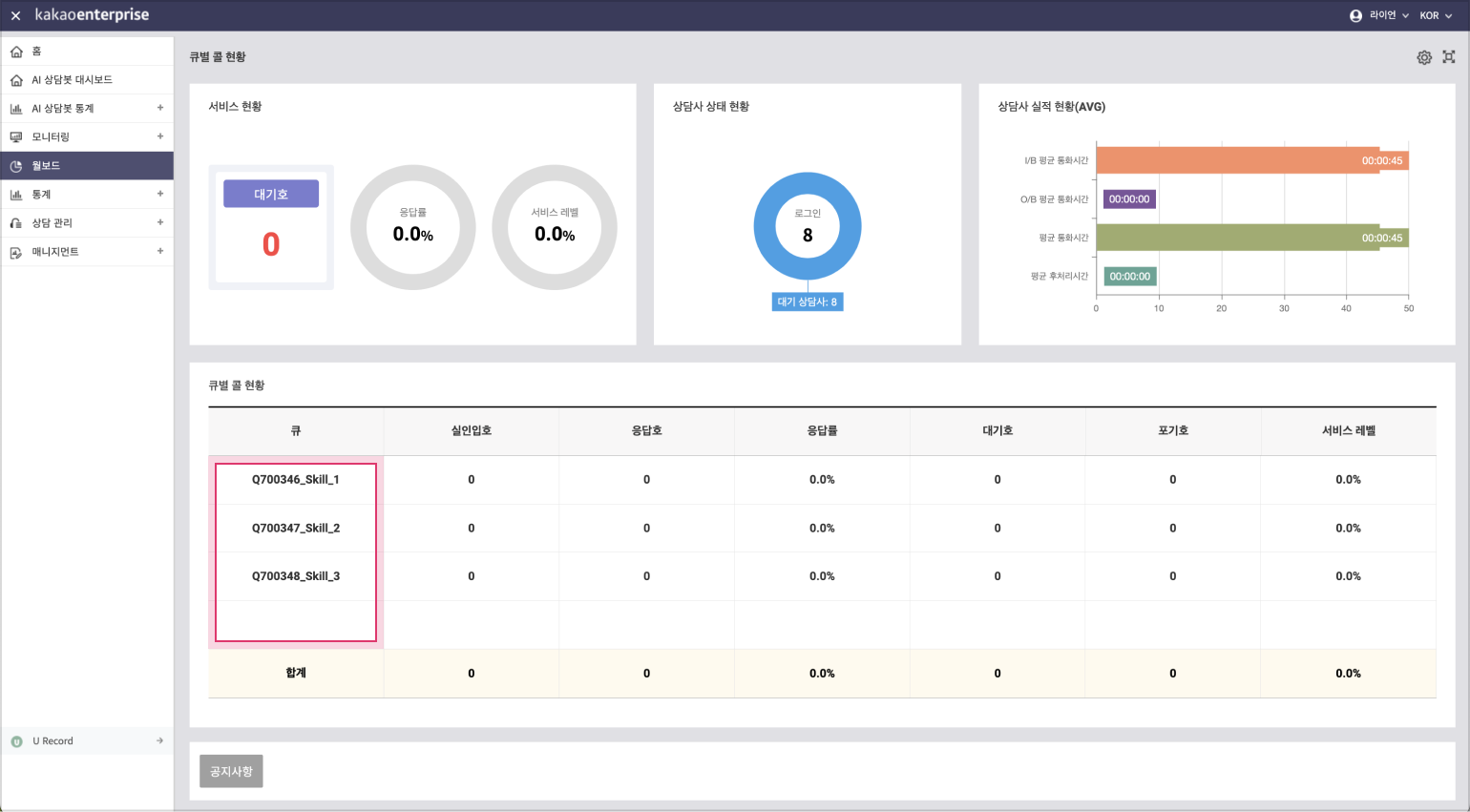Click the 상담 관리 headset icon
The width and height of the screenshot is (1470, 812).
tap(16, 223)
